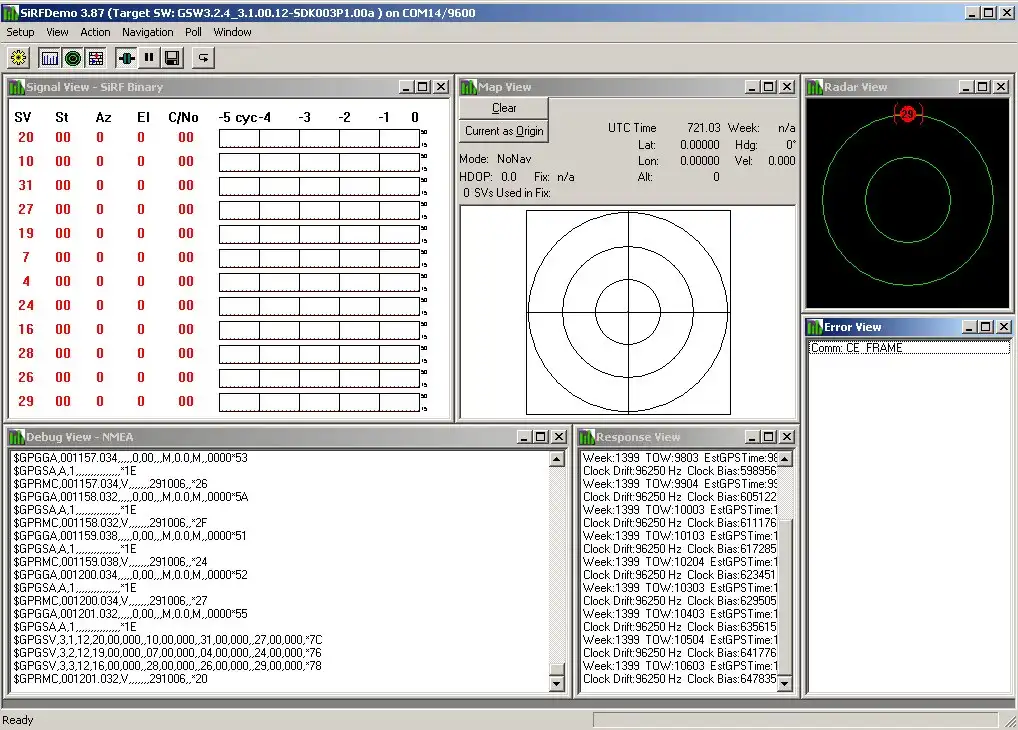Click the green connect-to-data-source toolbar icon

coord(126,58)
